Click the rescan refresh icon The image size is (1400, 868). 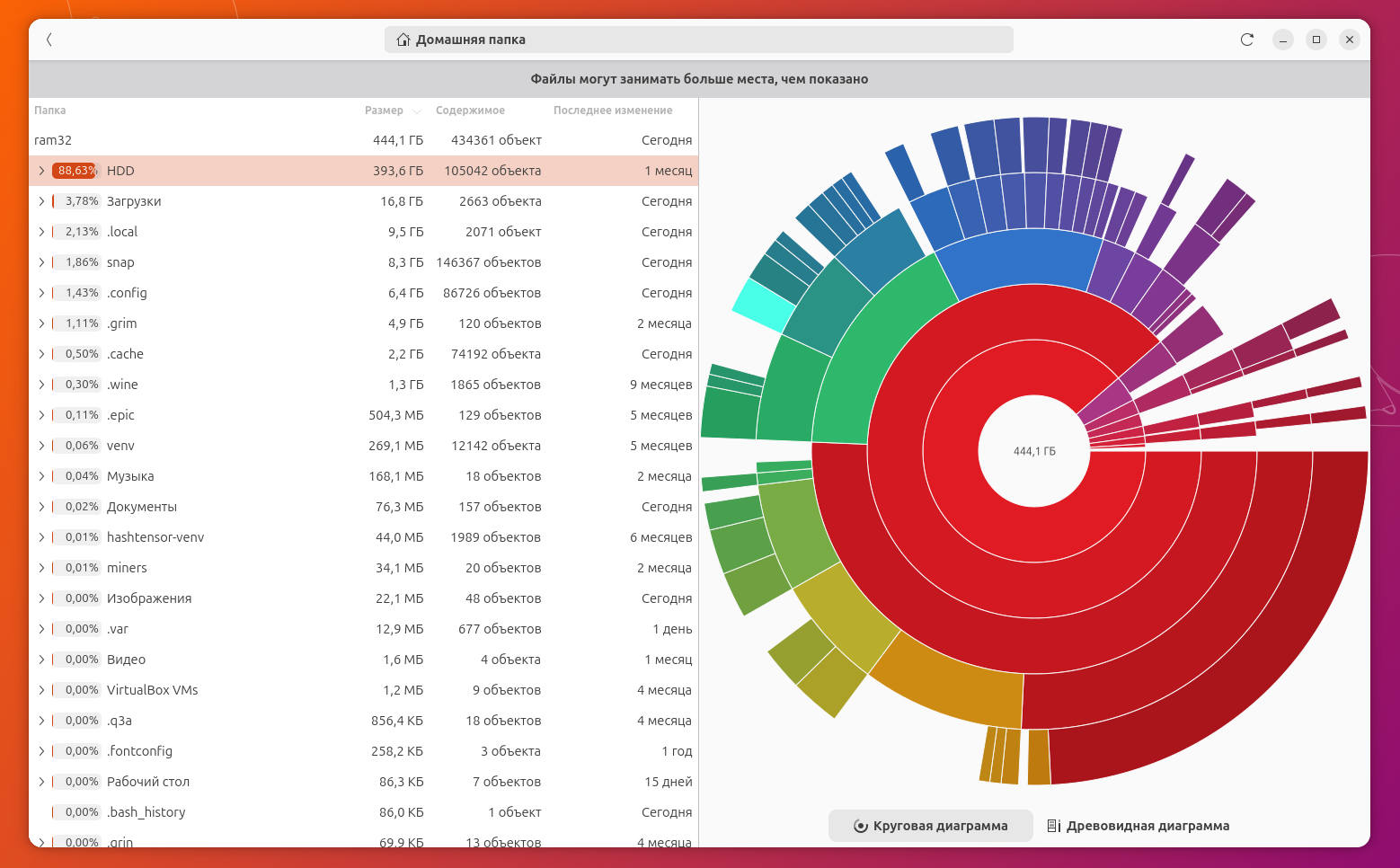coord(1246,40)
